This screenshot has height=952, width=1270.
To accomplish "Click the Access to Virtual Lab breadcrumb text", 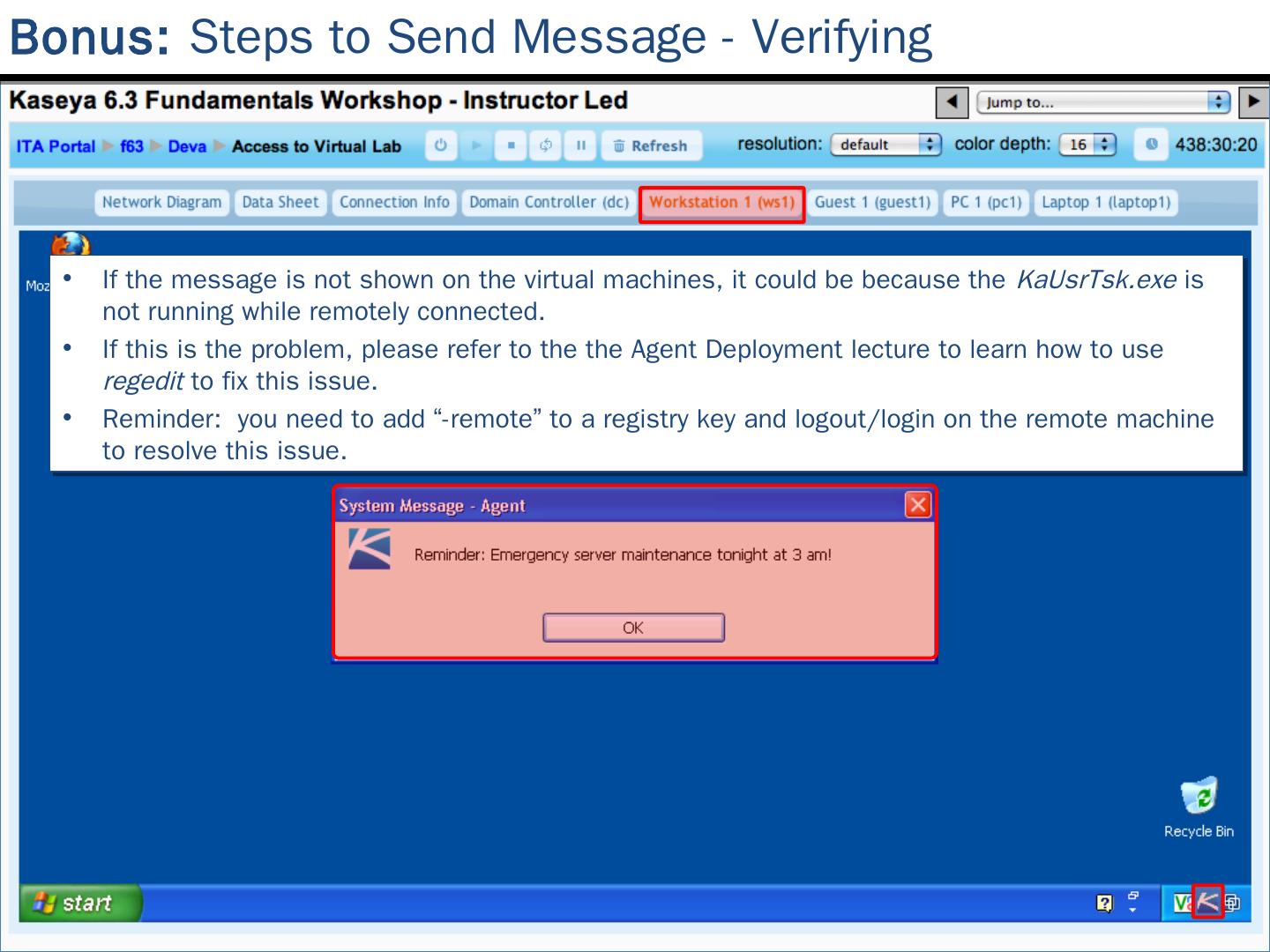I will (317, 146).
